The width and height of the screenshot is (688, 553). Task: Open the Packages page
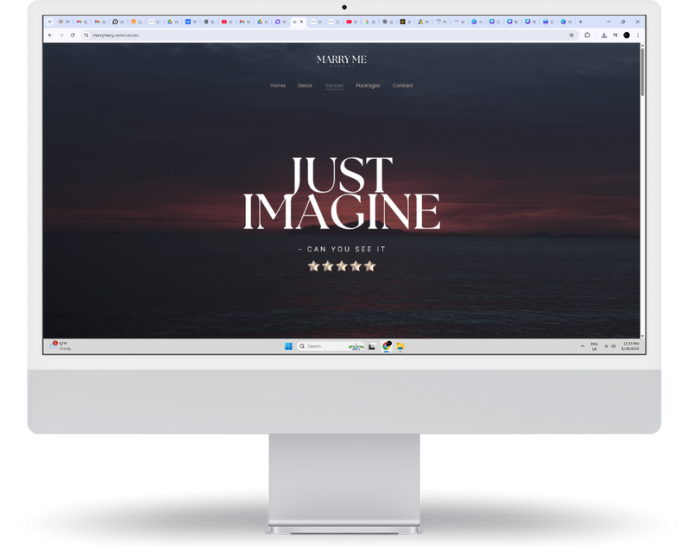coord(368,86)
